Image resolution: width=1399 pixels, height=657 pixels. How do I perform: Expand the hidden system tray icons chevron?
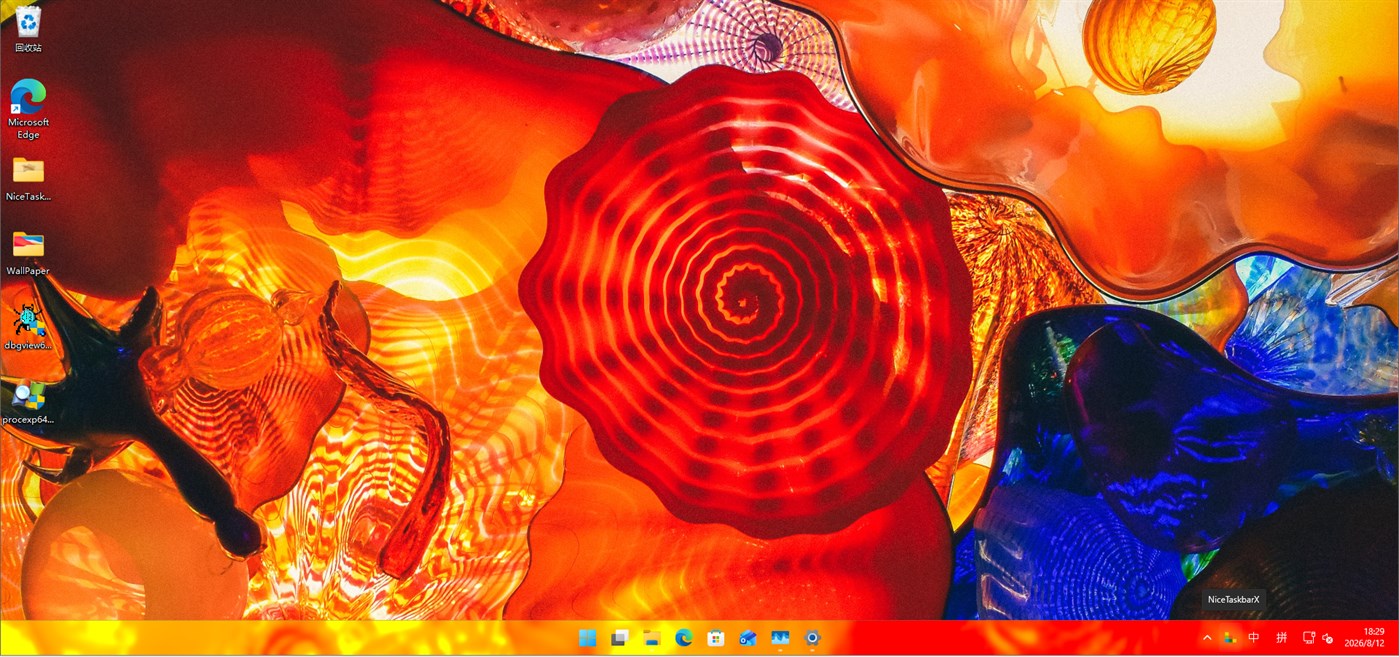(1207, 638)
